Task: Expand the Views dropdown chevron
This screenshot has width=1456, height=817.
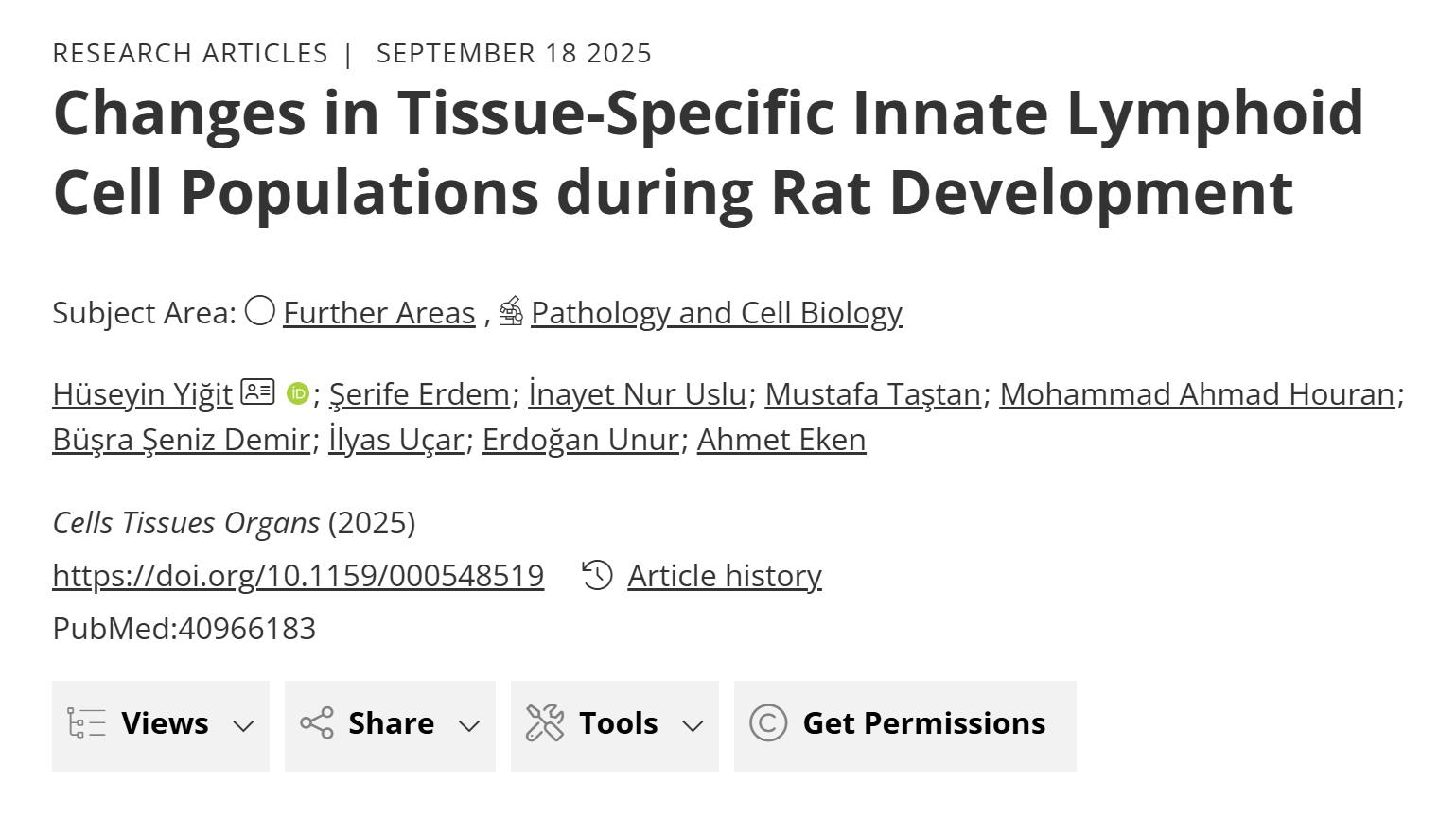Action: [x=243, y=725]
